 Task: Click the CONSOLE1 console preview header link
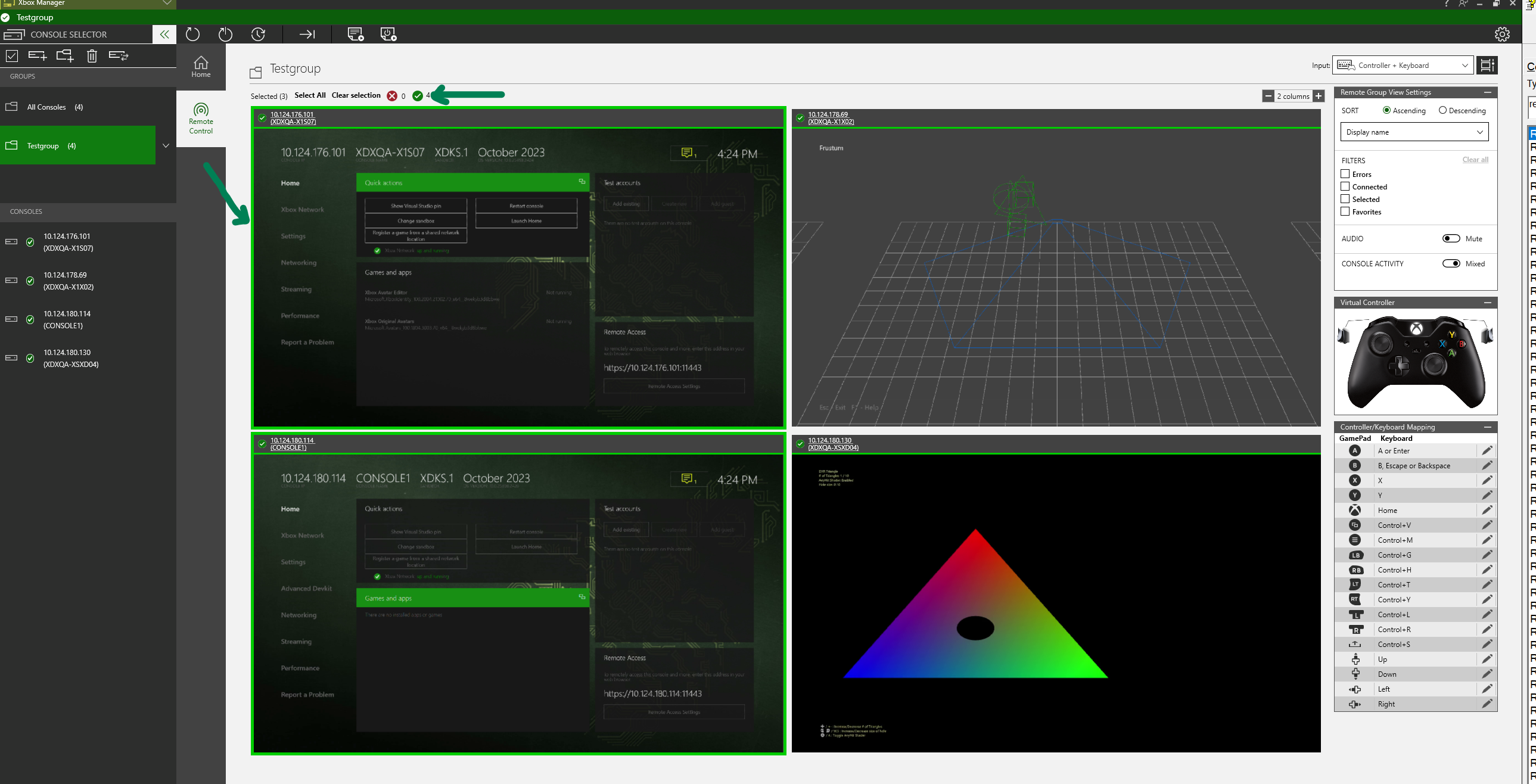pyautogui.click(x=292, y=444)
